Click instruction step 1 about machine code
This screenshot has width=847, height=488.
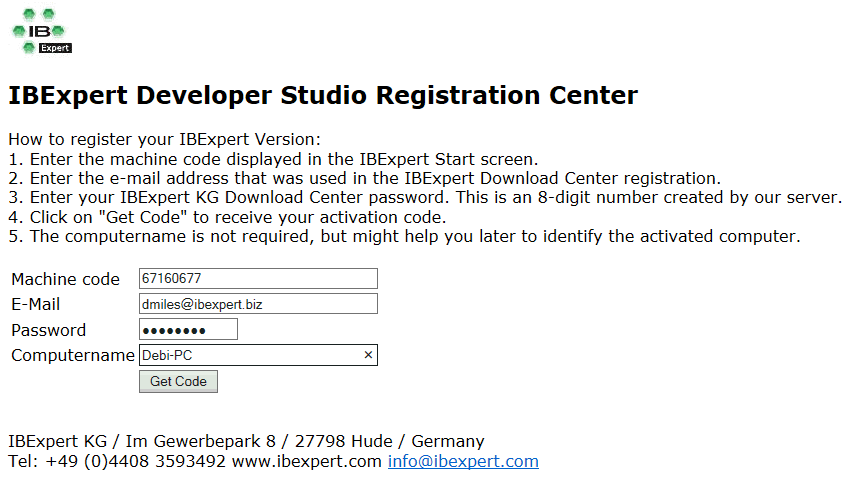coord(273,159)
